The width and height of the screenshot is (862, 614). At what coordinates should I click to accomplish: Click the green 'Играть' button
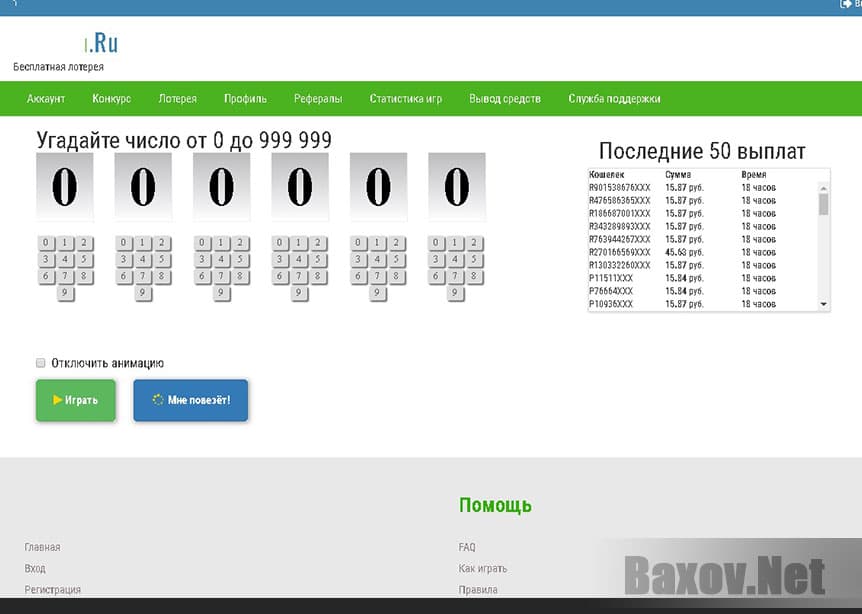click(x=76, y=400)
